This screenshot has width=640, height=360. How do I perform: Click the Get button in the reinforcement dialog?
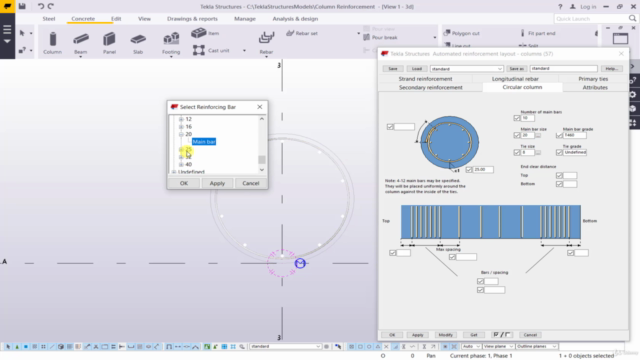[473, 335]
